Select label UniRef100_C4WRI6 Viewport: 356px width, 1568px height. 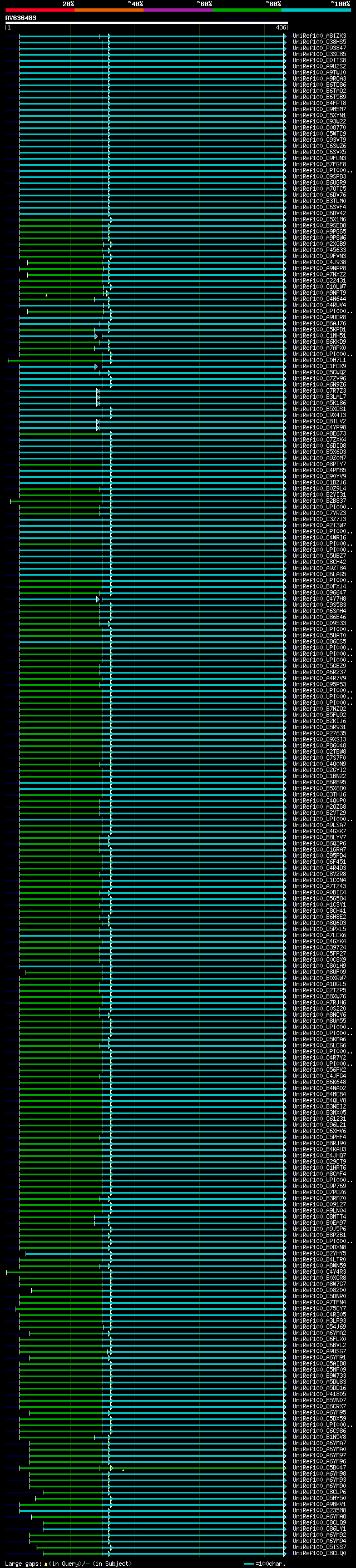(x=319, y=537)
